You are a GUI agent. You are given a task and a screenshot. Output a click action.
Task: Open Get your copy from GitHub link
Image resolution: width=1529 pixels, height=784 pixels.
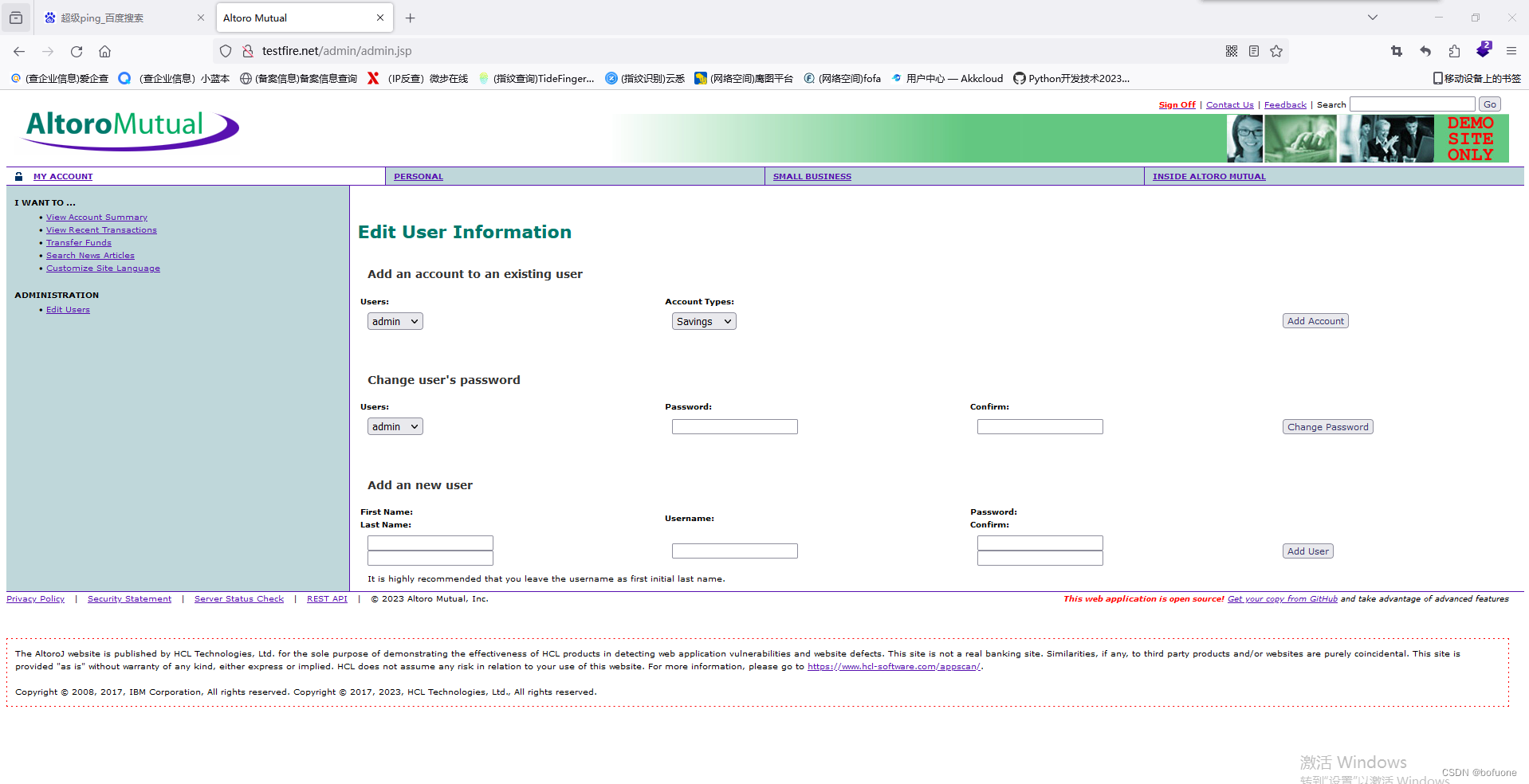click(1282, 599)
